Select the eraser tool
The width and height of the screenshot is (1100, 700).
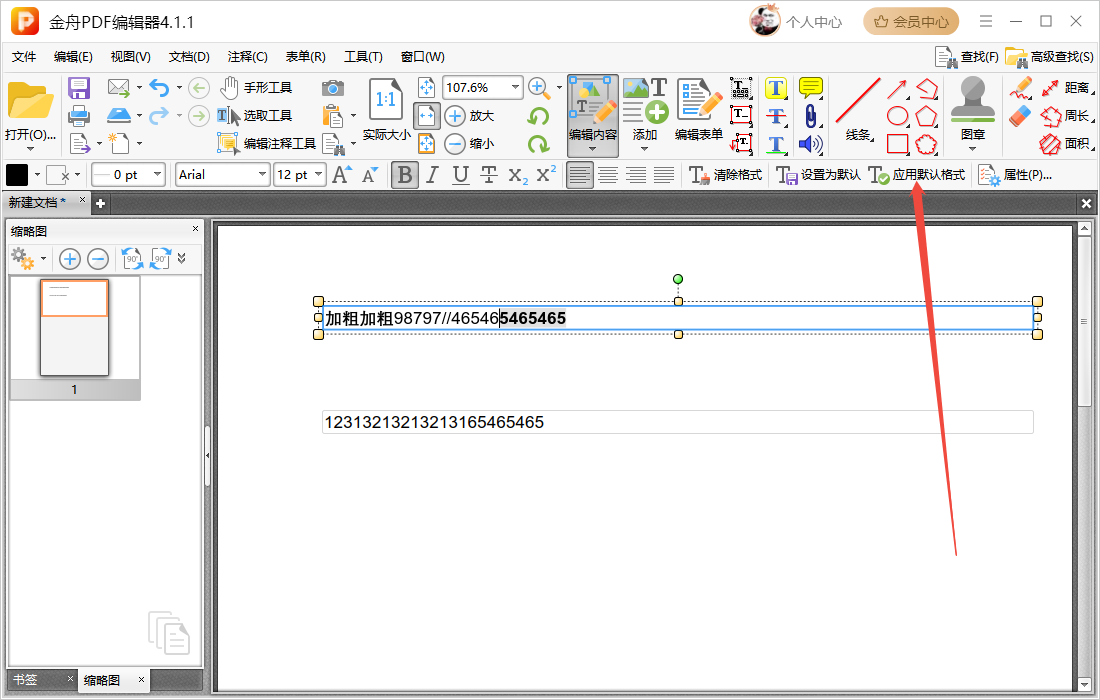1020,117
